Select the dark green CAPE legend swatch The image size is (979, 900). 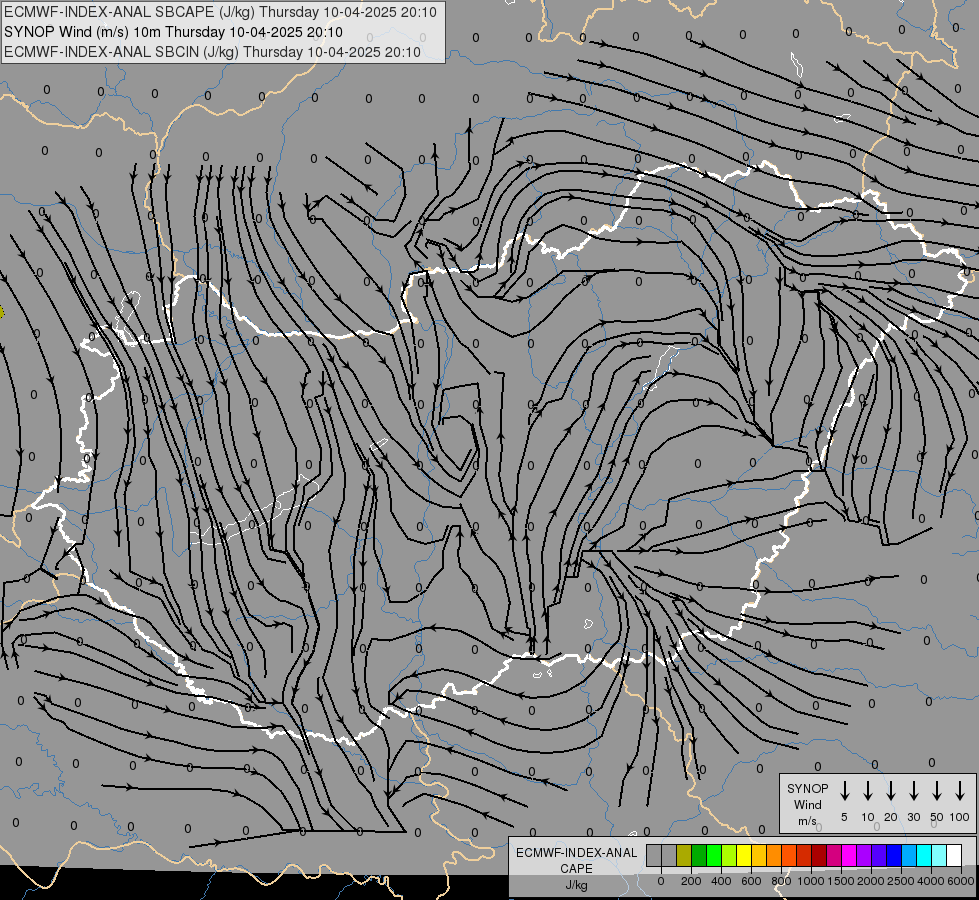click(x=699, y=856)
